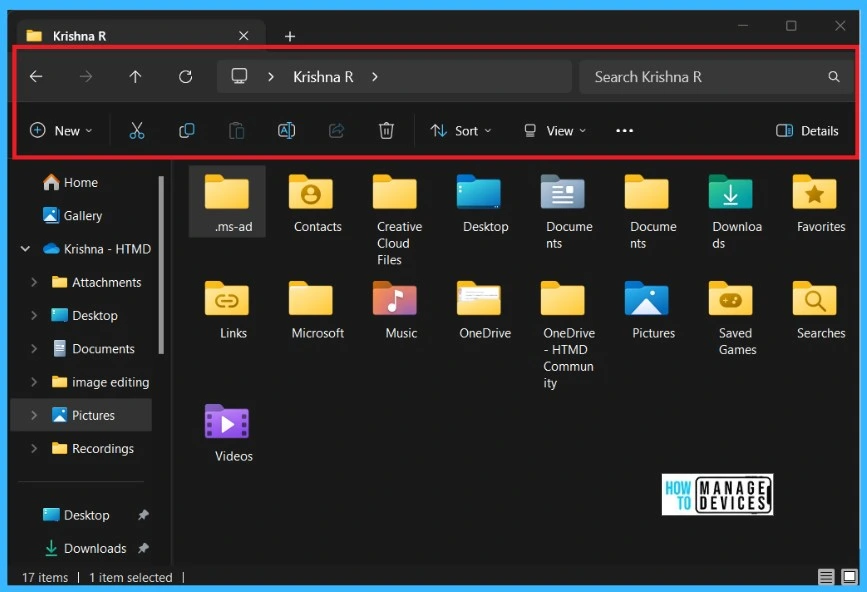The image size is (867, 592).
Task: Open the View dropdown menu
Action: pyautogui.click(x=555, y=130)
